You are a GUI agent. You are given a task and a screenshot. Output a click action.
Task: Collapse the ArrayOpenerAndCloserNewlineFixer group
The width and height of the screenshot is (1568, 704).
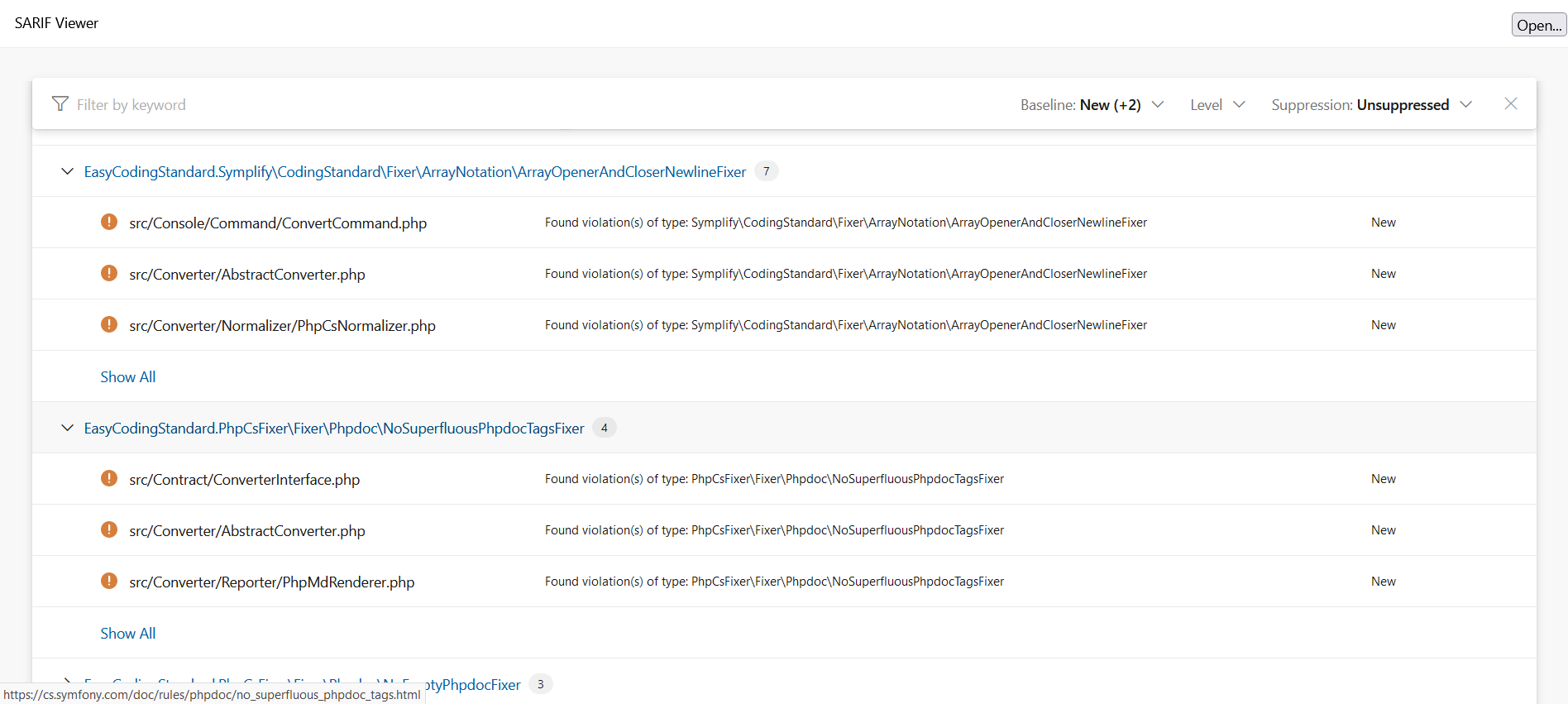(67, 171)
